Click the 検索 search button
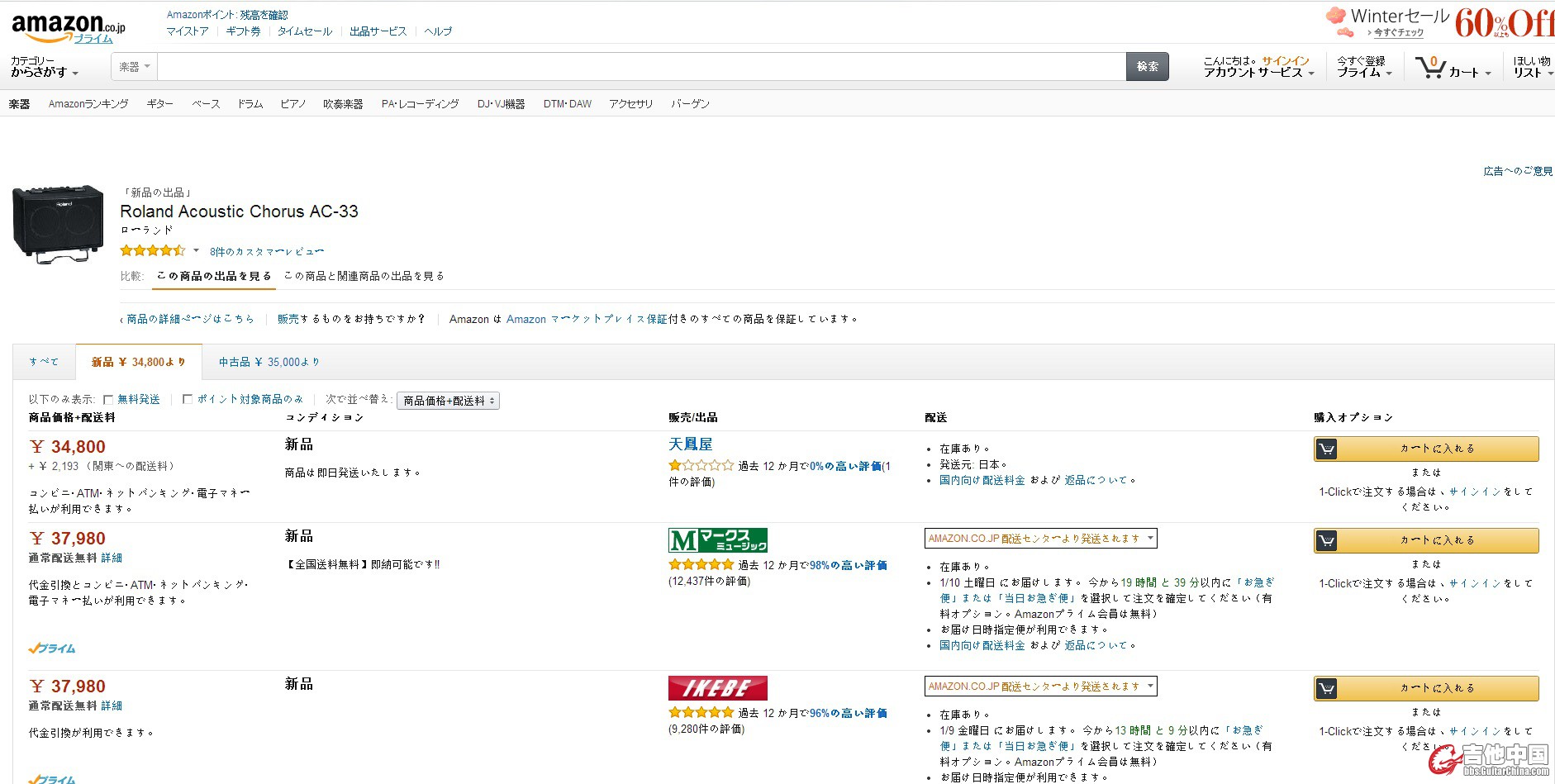 click(1148, 67)
